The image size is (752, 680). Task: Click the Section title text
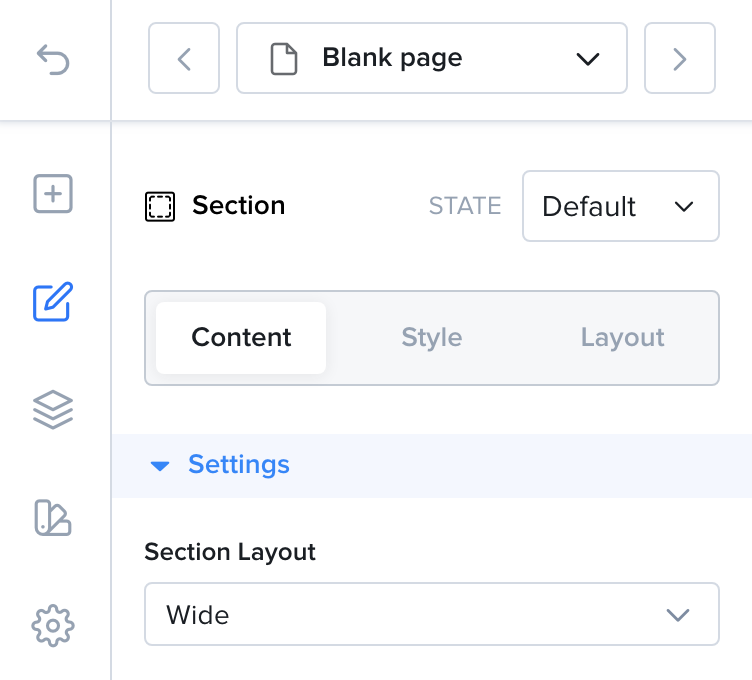[x=239, y=206]
